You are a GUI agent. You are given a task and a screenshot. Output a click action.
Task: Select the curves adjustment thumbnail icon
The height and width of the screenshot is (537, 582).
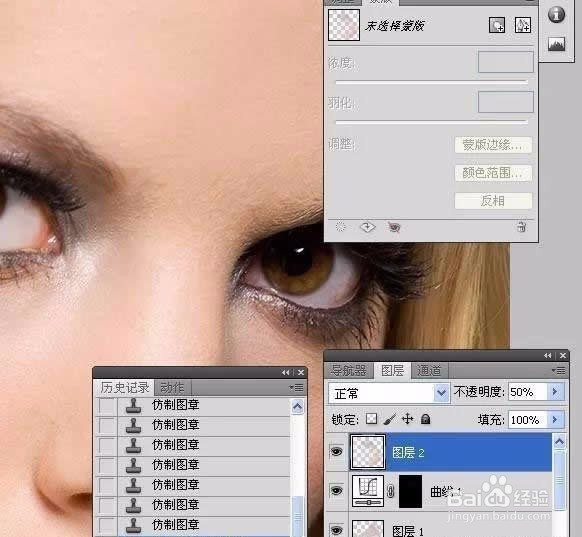(x=368, y=491)
